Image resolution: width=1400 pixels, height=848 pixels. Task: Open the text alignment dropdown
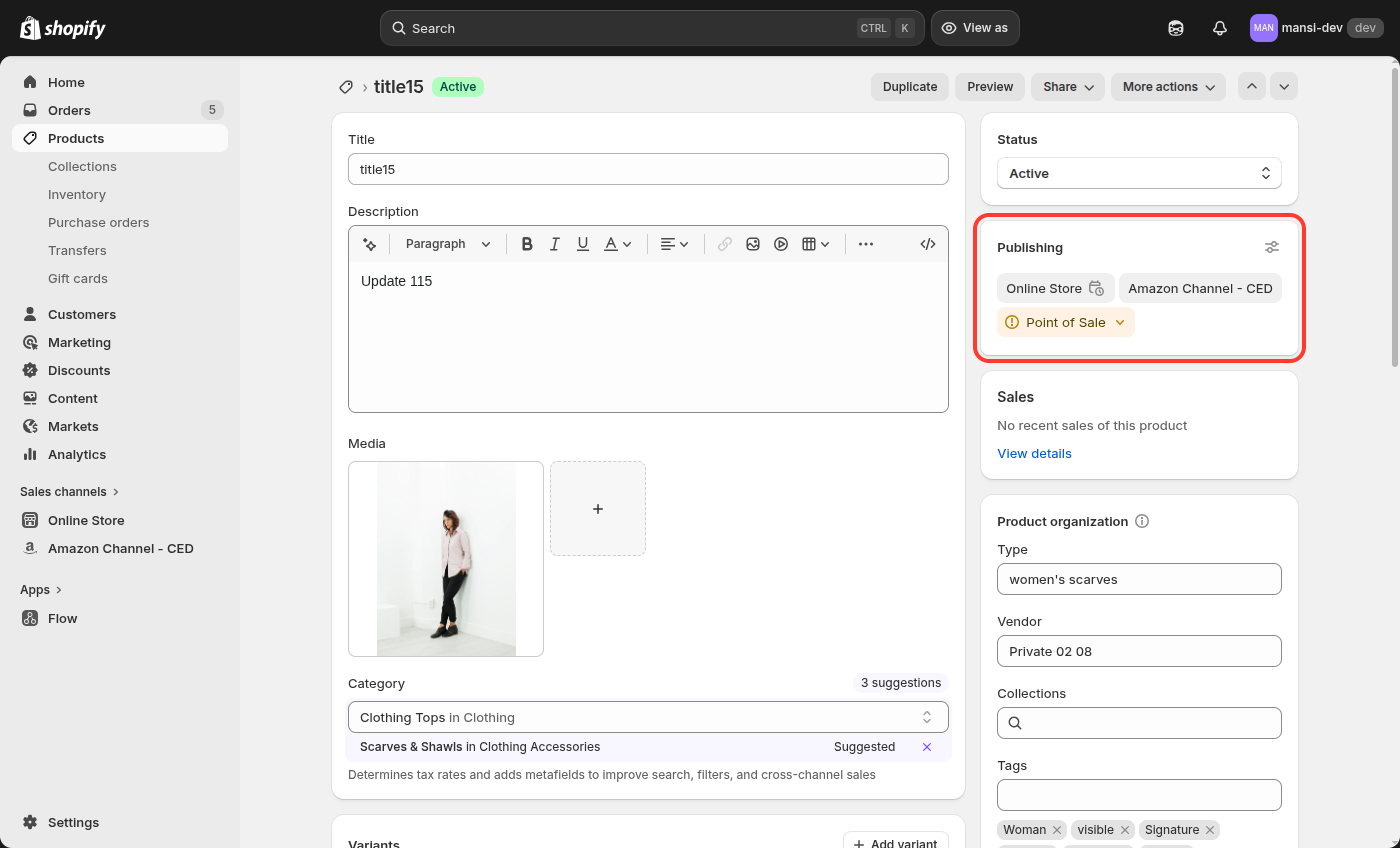point(675,244)
